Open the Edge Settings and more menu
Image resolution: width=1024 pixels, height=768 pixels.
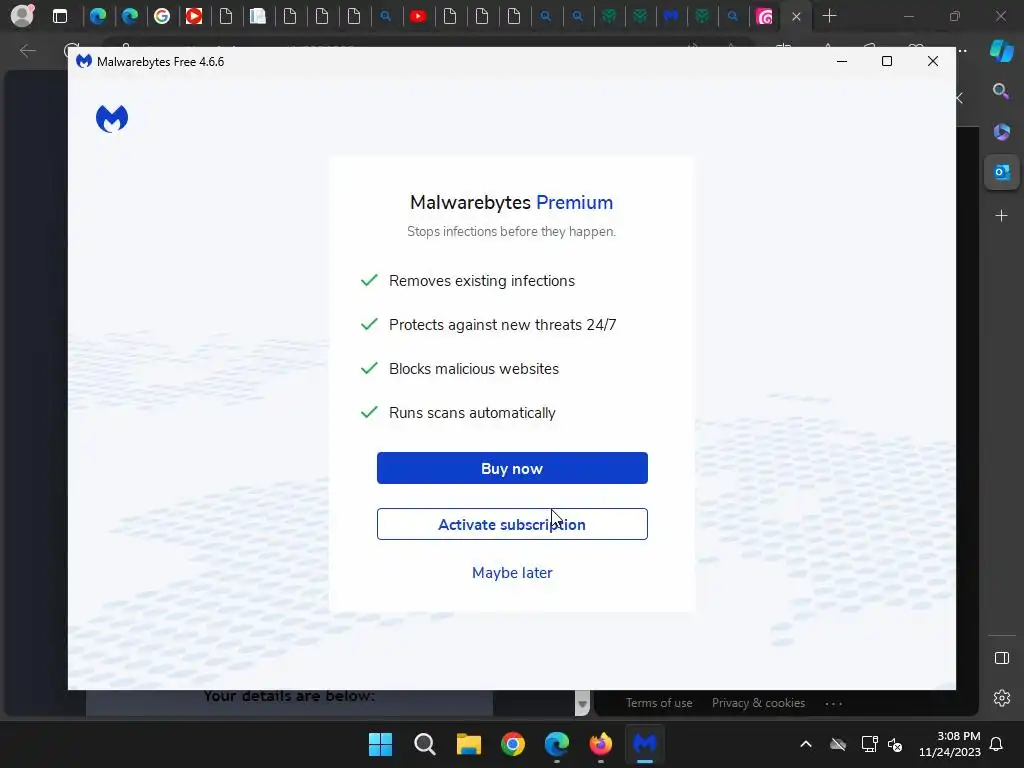(963, 50)
